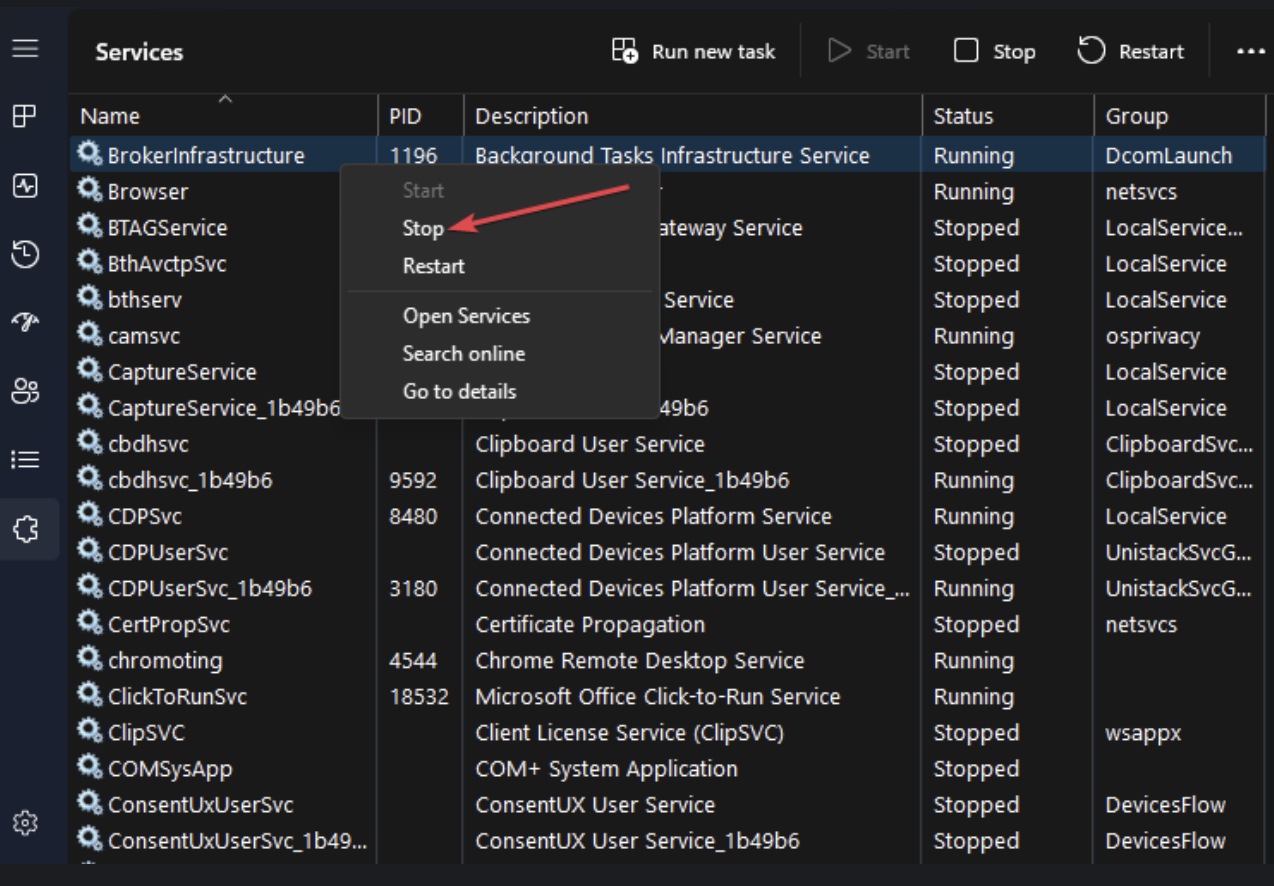The image size is (1274, 886).
Task: Click the gear icon beside BrokerInfrastructure
Action: (90, 154)
